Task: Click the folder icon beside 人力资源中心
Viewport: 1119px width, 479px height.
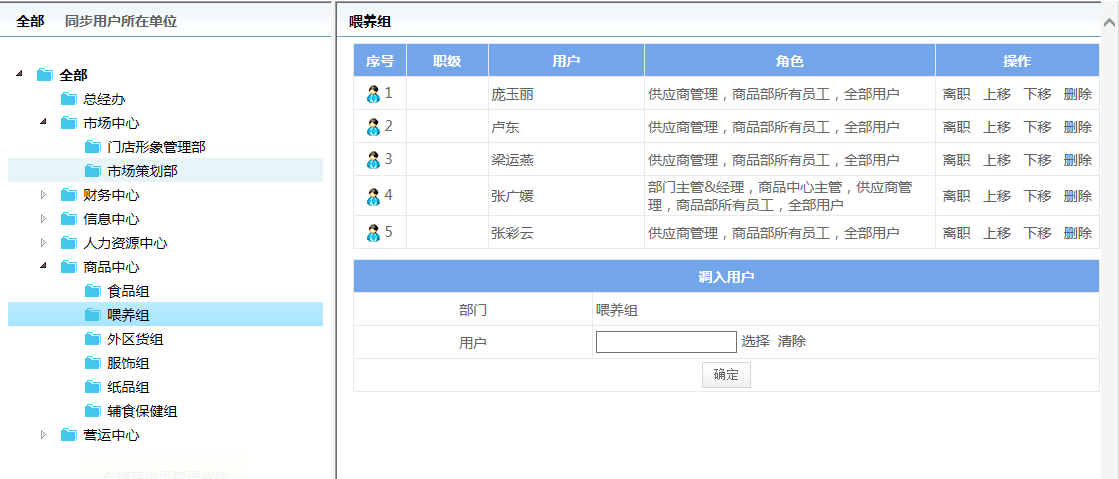Action: (x=69, y=243)
